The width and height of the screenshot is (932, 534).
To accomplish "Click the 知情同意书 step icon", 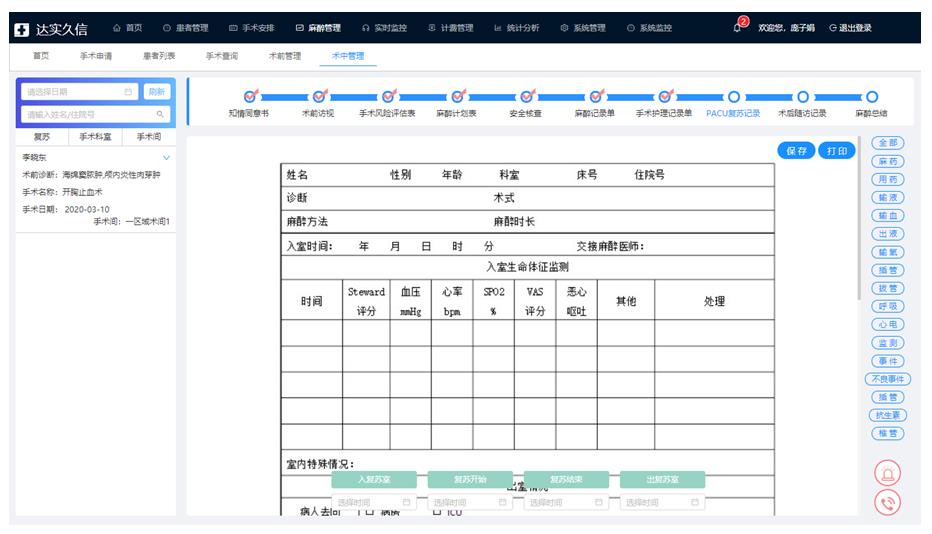I will click(250, 97).
